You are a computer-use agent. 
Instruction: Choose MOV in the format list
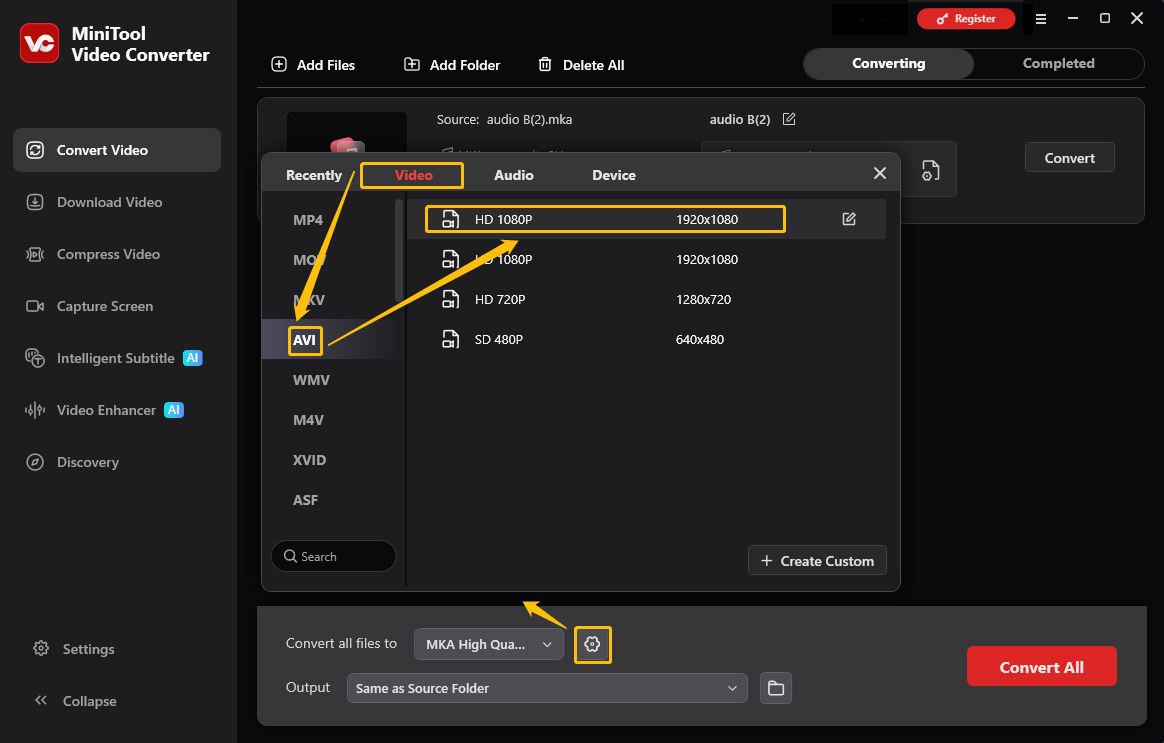[308, 260]
